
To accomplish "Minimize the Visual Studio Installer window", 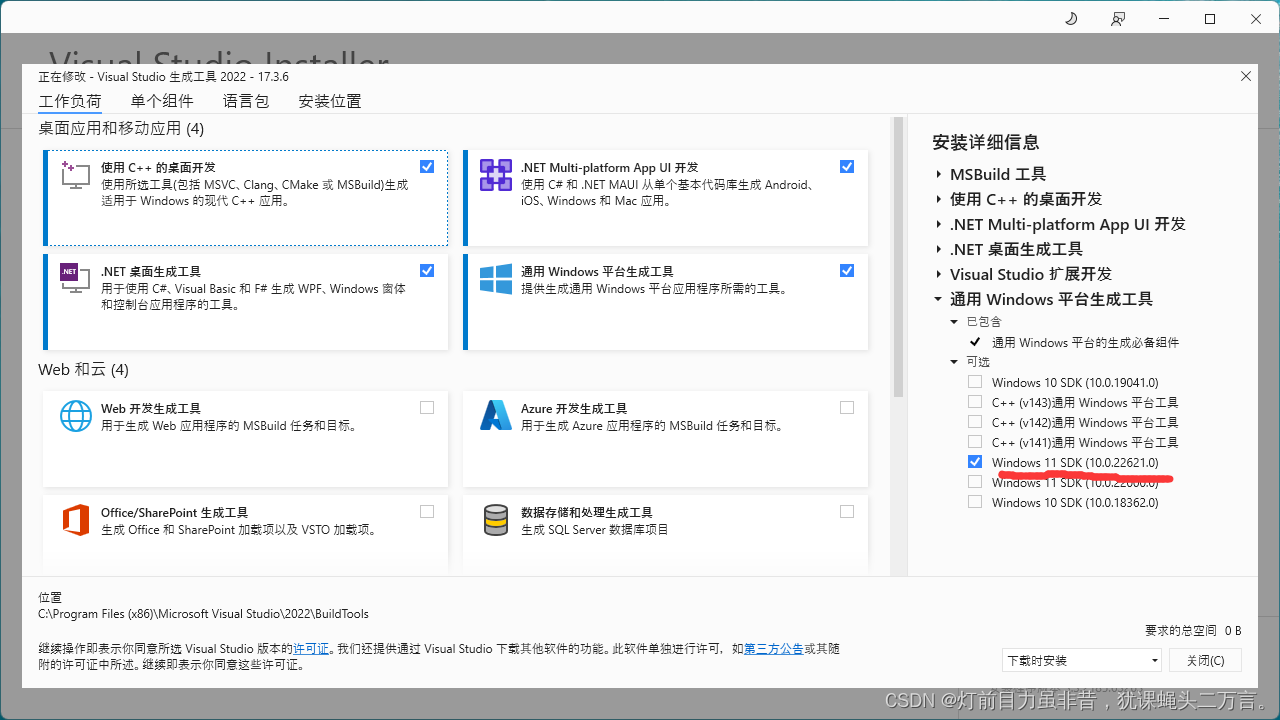I will [1164, 19].
